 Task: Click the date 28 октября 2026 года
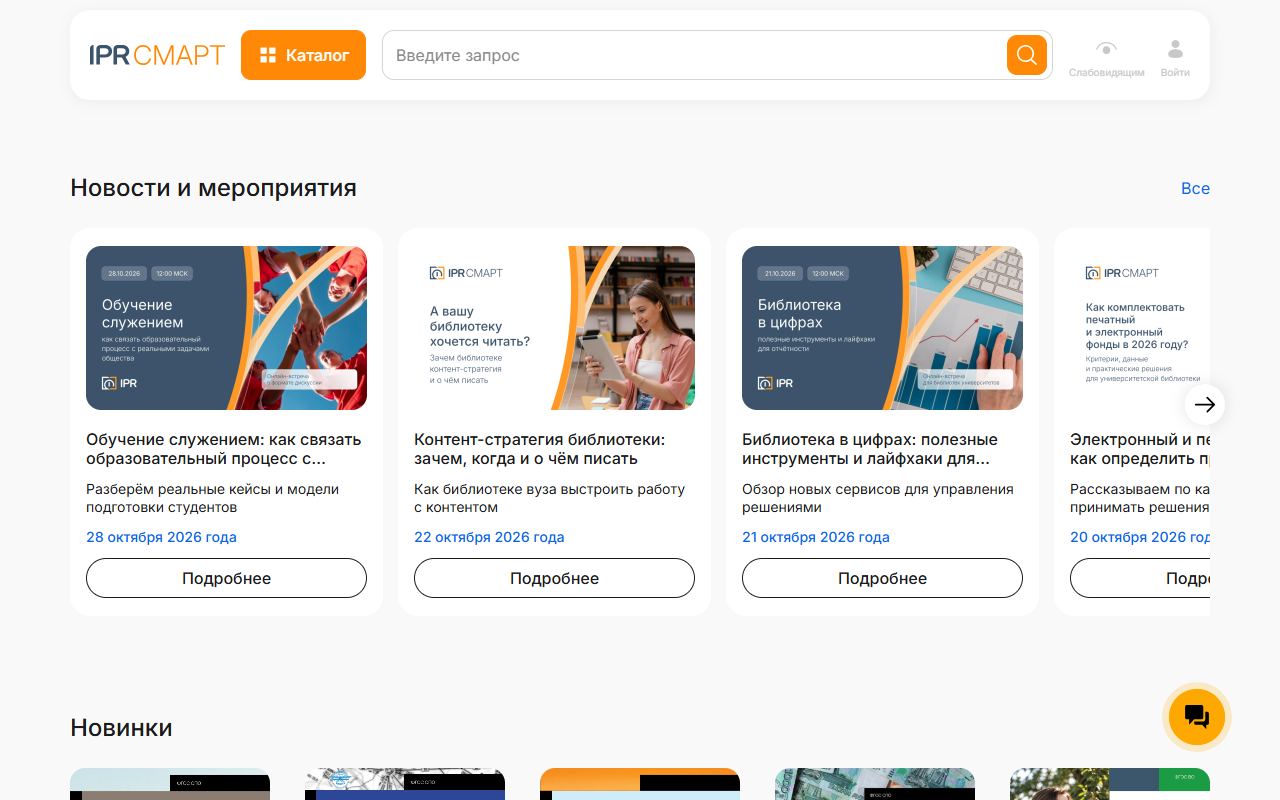coord(161,537)
